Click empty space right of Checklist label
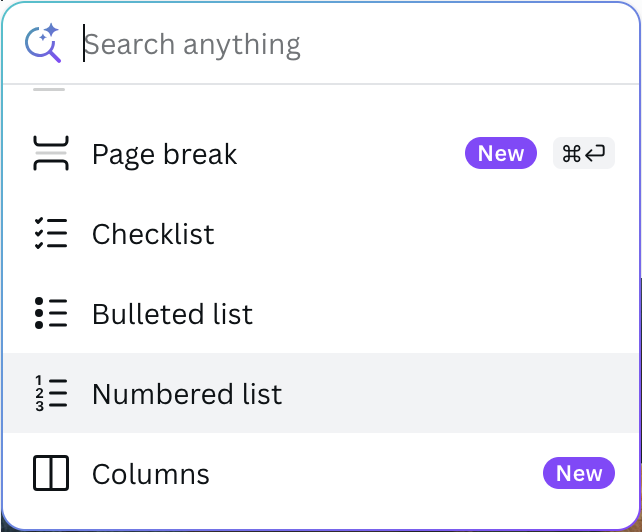 pos(420,234)
